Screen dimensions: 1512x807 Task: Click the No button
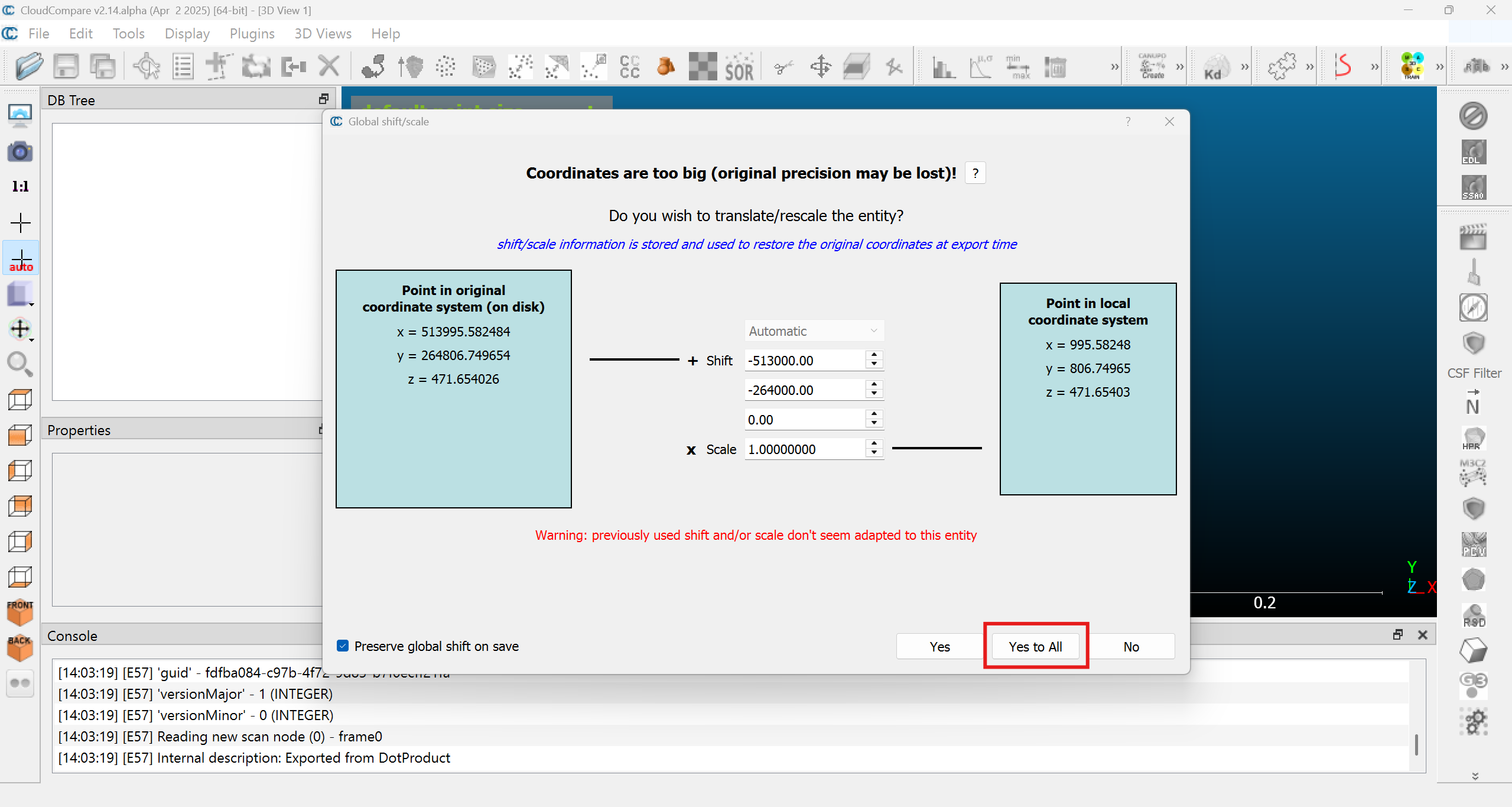pyautogui.click(x=1130, y=646)
